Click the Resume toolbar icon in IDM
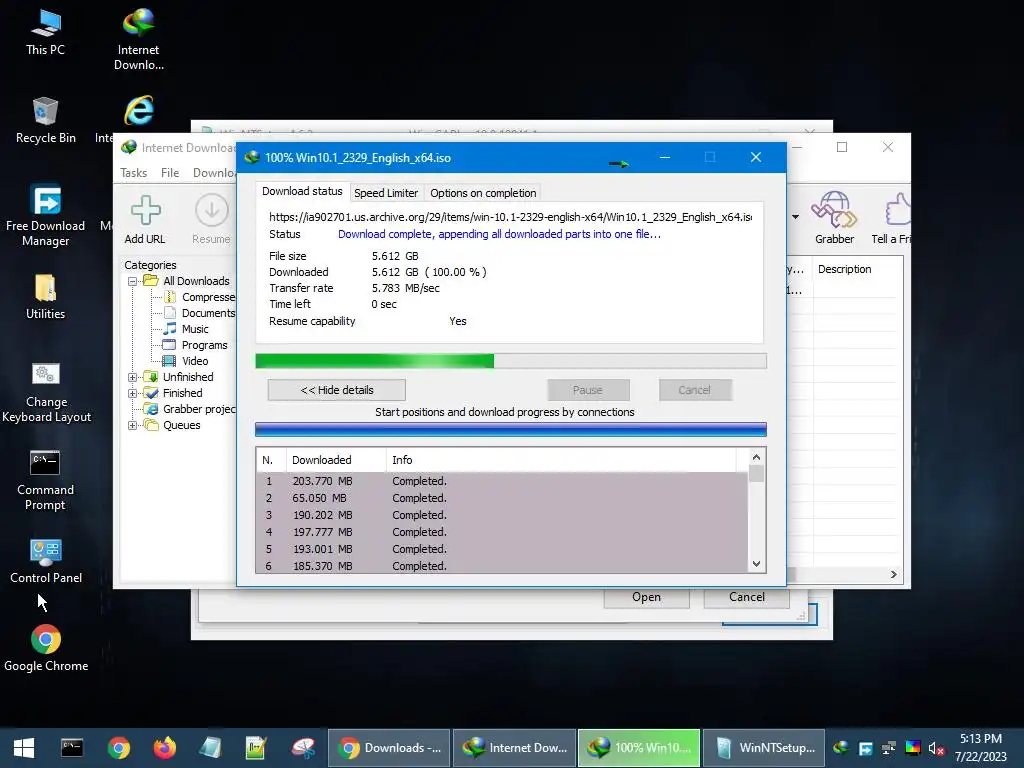The image size is (1024, 768). point(211,219)
